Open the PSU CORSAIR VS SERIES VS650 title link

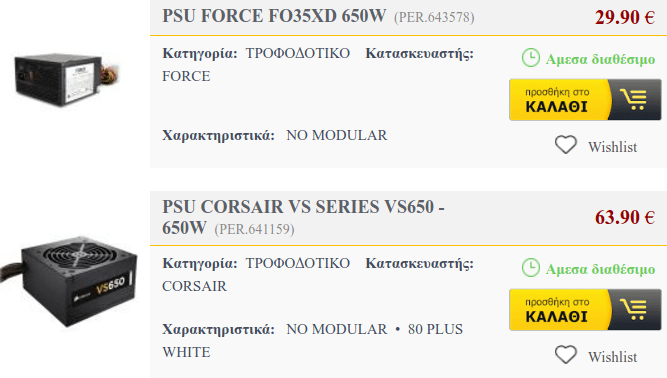click(303, 217)
